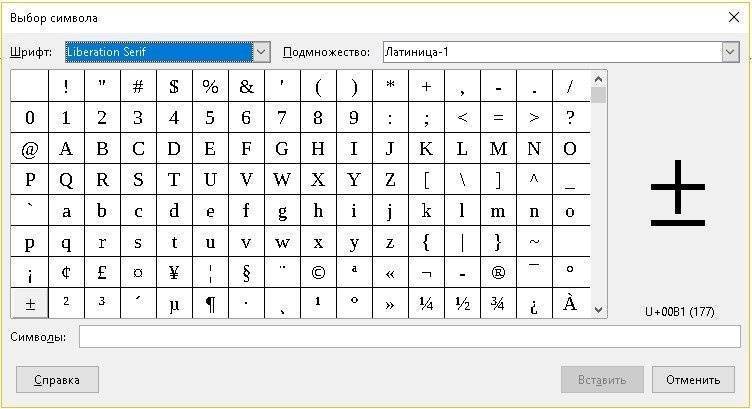This screenshot has width=752, height=409.
Task: Click the Вставить insert button
Action: 602,380
